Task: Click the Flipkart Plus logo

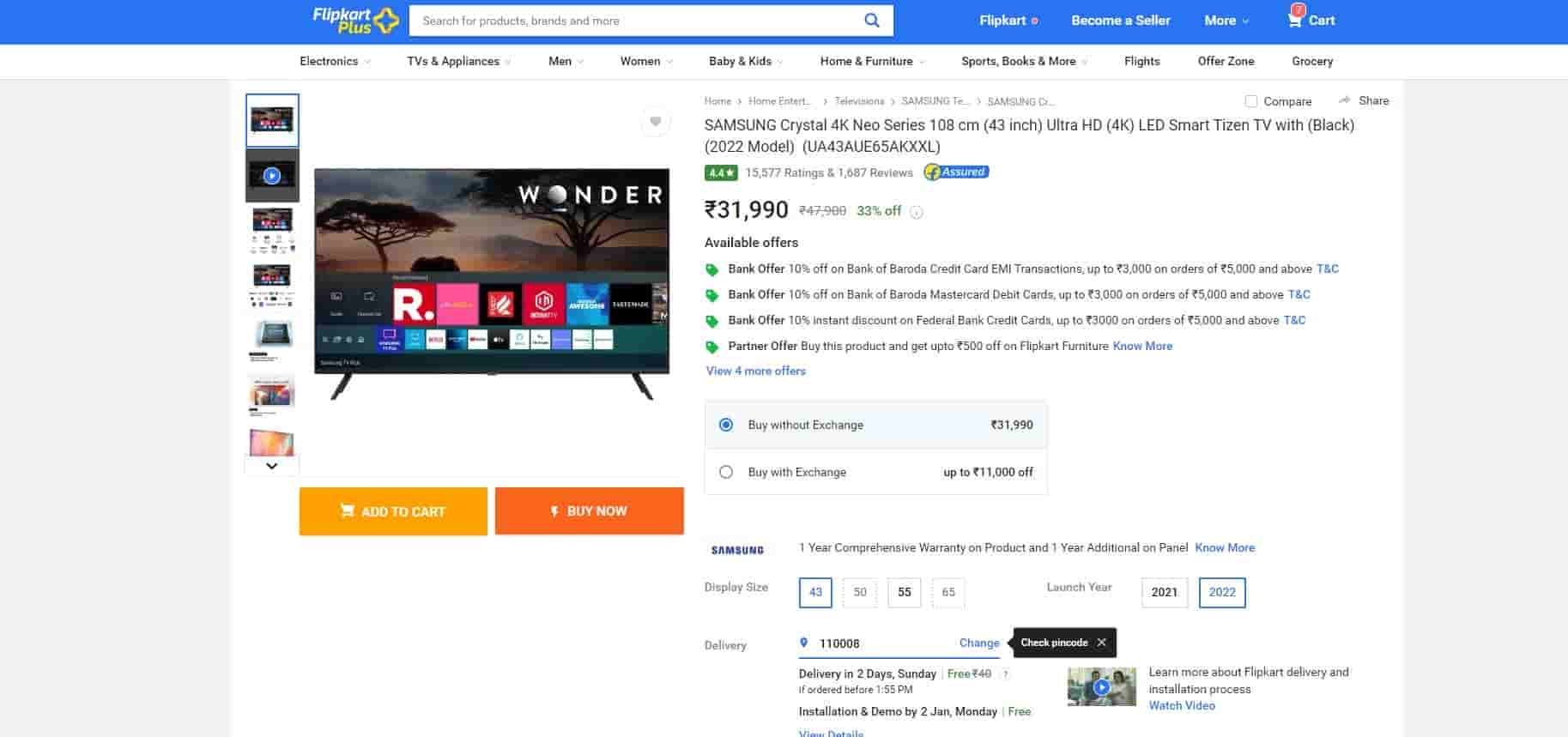Action: point(355,20)
